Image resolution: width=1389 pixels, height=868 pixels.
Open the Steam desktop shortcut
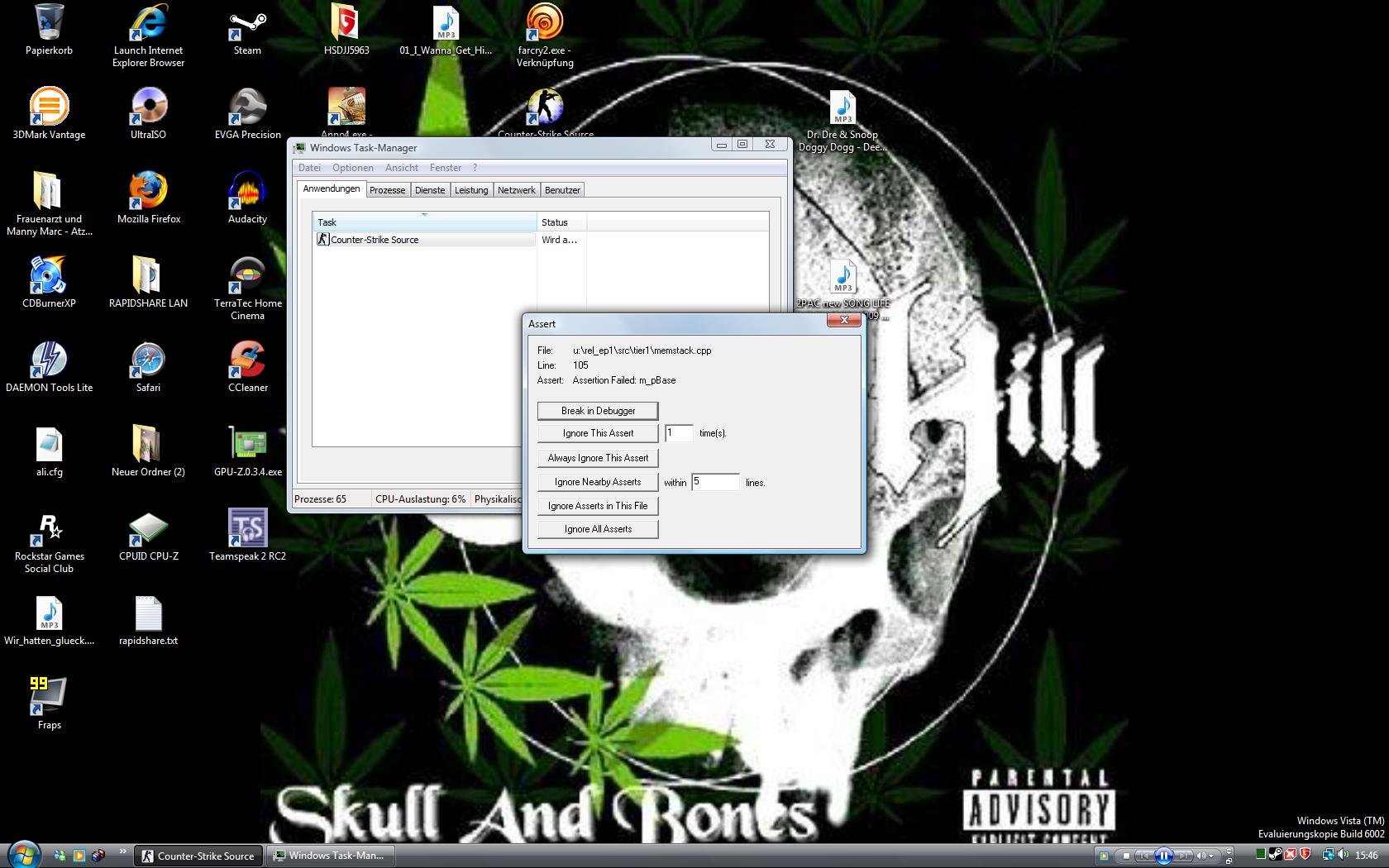pos(247,29)
